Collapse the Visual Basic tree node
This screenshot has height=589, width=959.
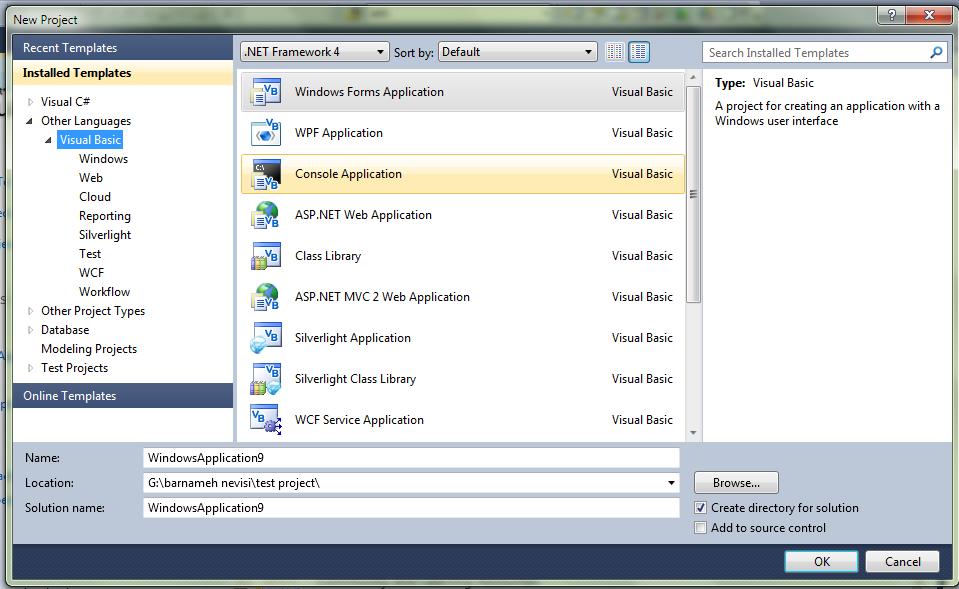click(48, 140)
